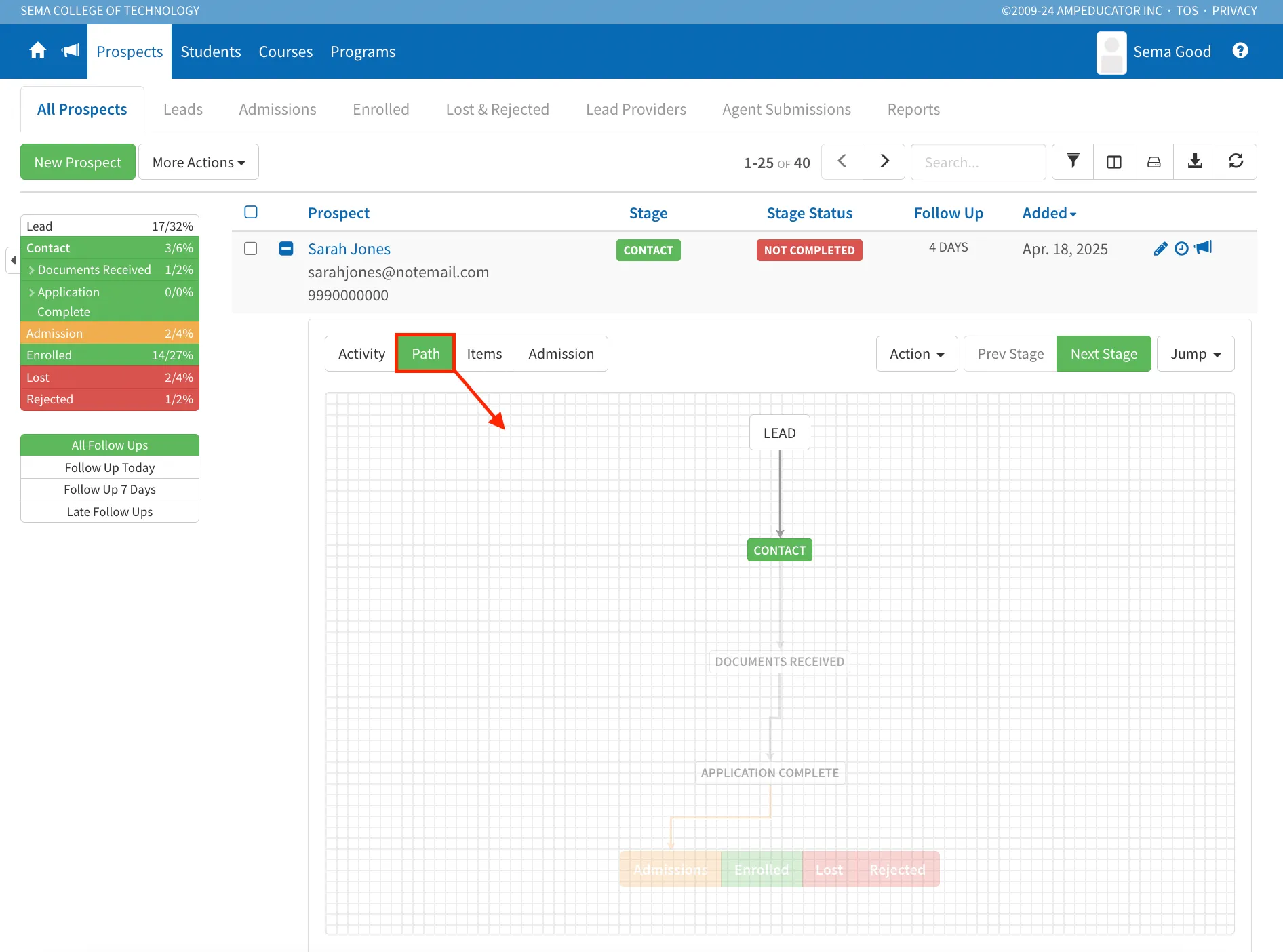Open the Path tab

[426, 354]
